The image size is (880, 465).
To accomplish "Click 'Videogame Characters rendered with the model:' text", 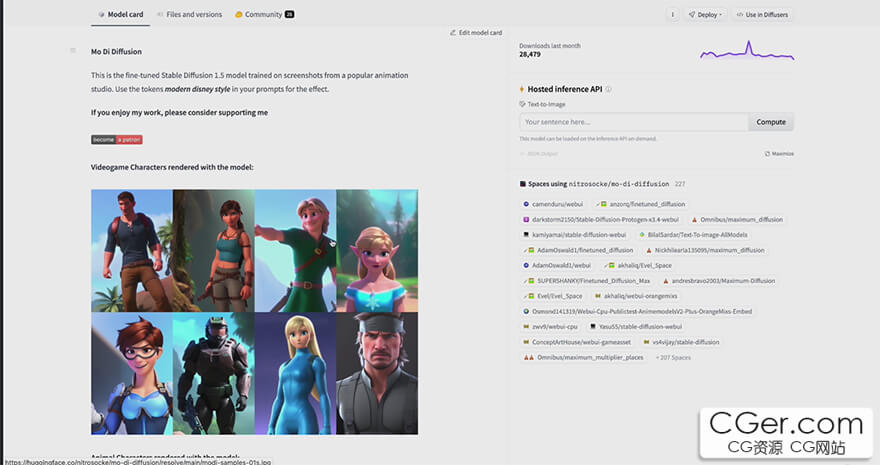I will coord(172,167).
